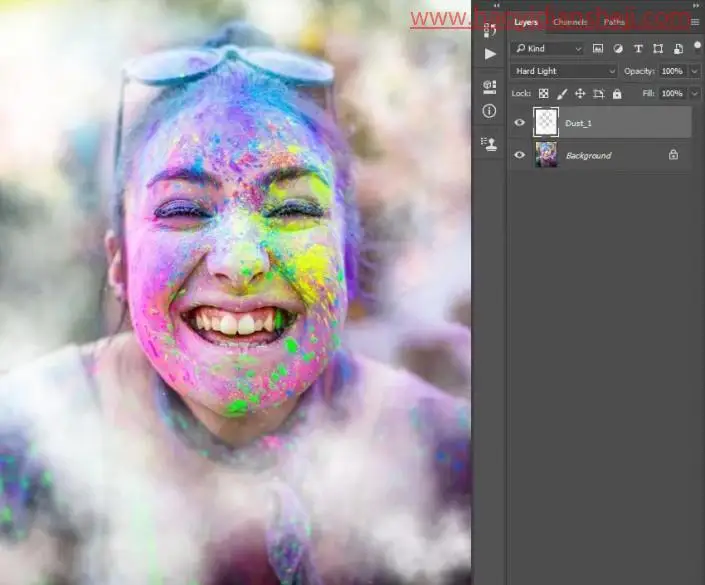Collapse the Layers panel group arrows at the top right
Image resolution: width=705 pixels, height=585 pixels.
(696, 5)
